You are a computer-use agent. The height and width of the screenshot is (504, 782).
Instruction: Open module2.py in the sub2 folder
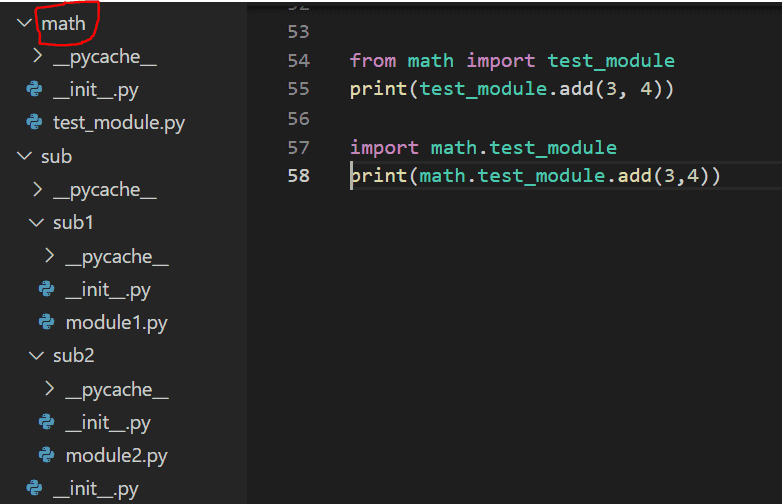coord(116,456)
